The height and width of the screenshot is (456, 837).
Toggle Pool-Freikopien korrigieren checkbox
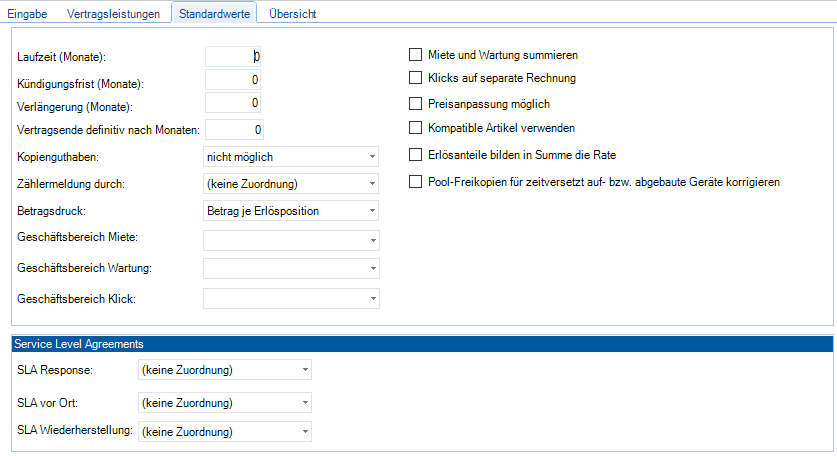coord(416,182)
